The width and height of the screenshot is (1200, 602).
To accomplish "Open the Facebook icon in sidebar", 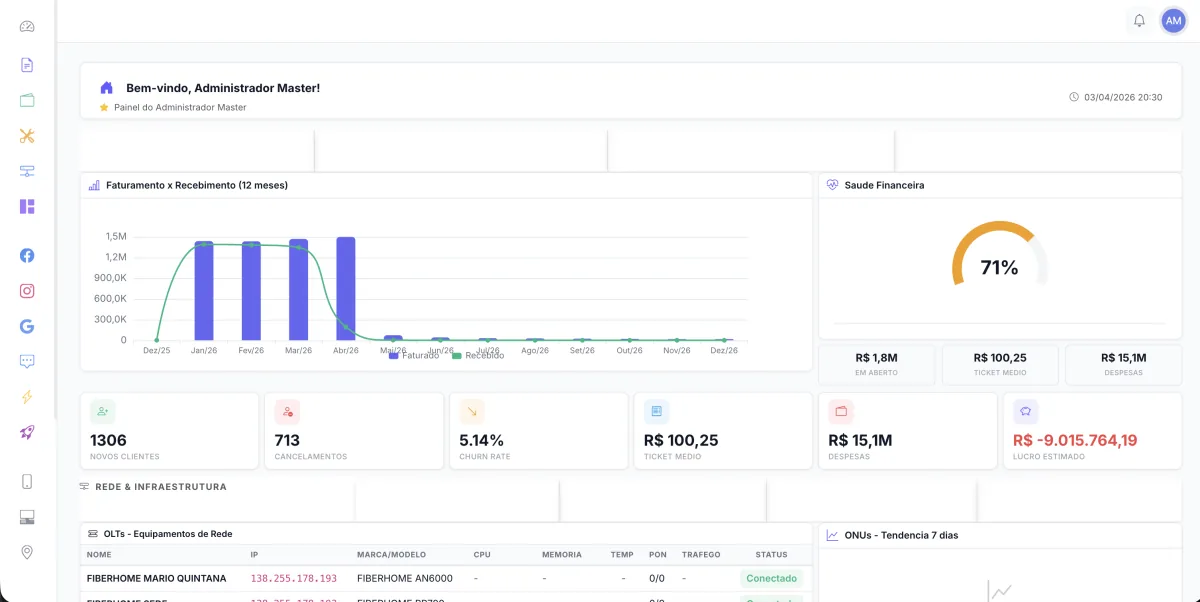I will [x=27, y=255].
